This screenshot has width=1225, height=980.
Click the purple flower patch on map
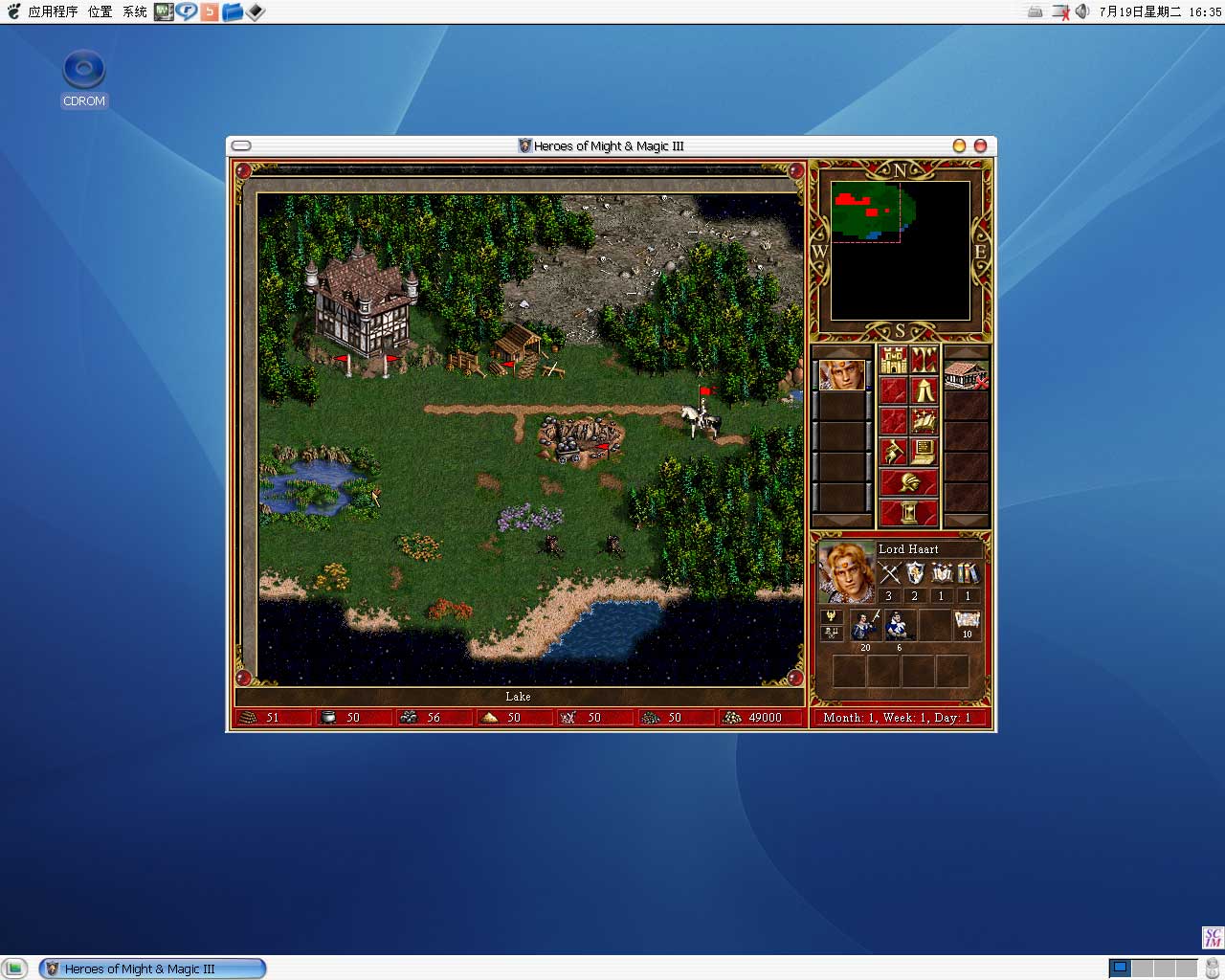529,518
